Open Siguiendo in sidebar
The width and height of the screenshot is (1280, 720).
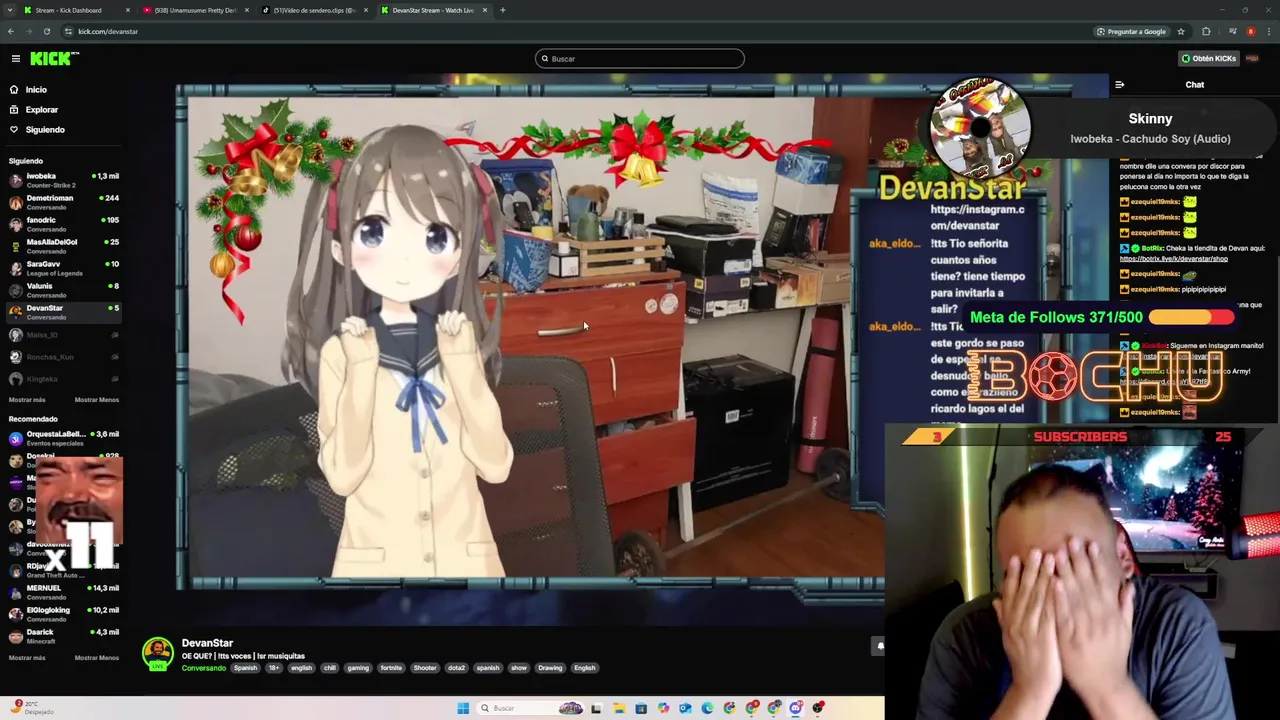point(45,130)
